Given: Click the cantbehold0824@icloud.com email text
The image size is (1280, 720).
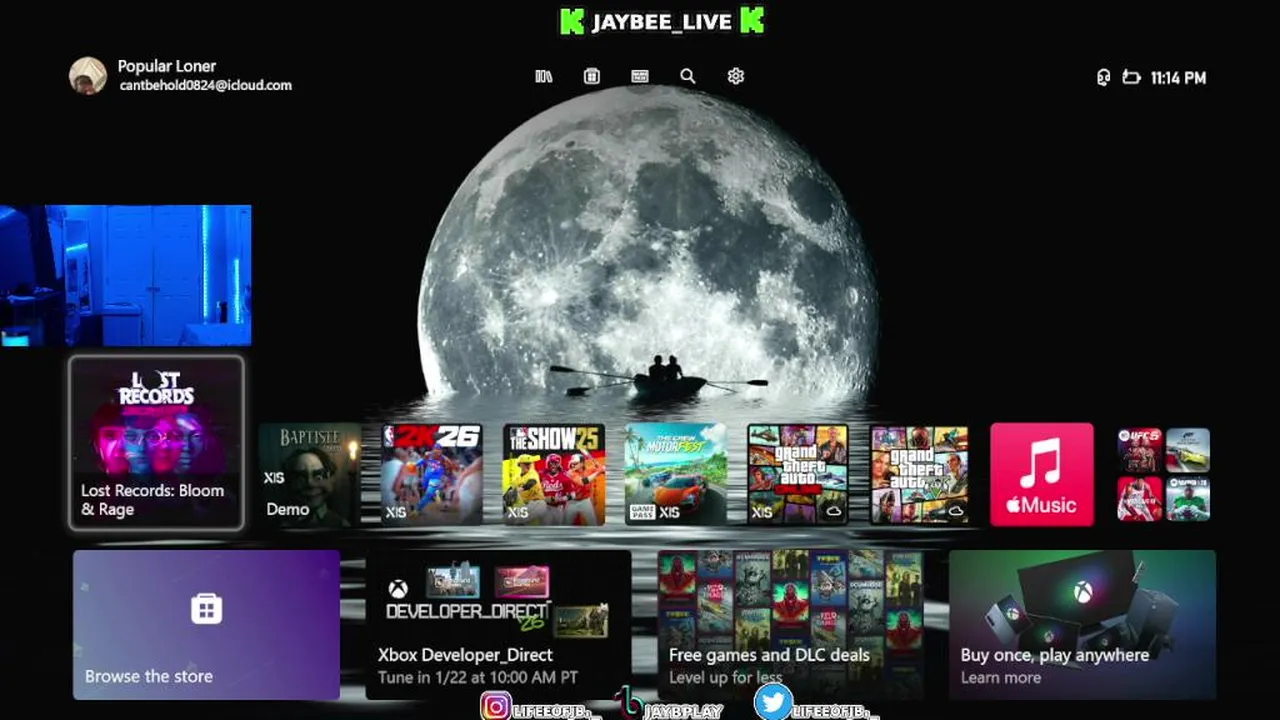Looking at the screenshot, I should click(206, 86).
